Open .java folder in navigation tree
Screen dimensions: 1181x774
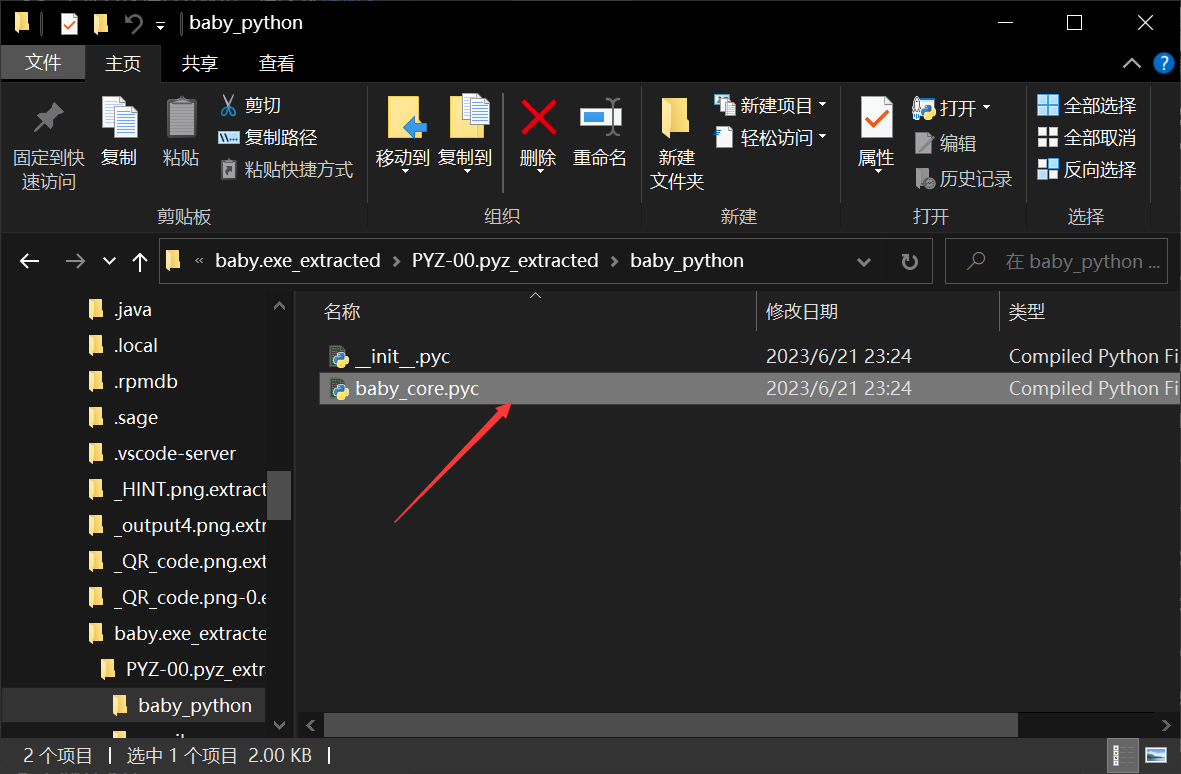pyautogui.click(x=133, y=309)
